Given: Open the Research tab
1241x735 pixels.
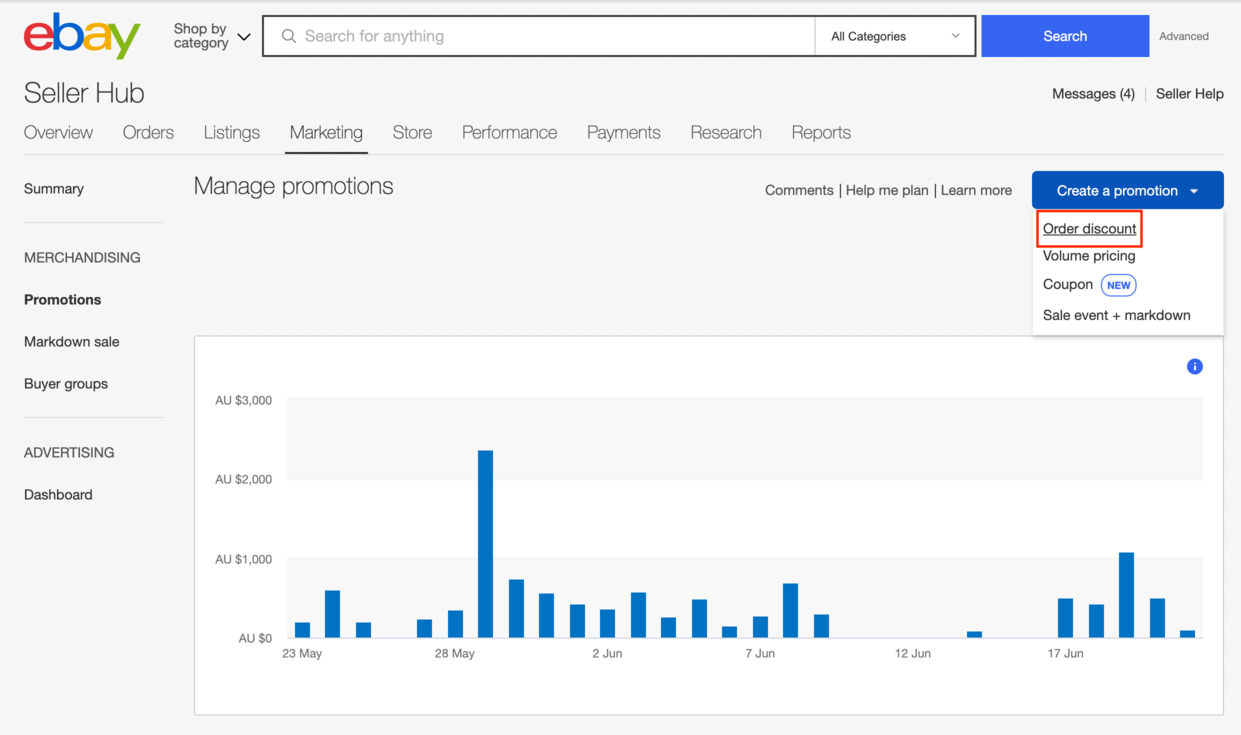Looking at the screenshot, I should 726,132.
